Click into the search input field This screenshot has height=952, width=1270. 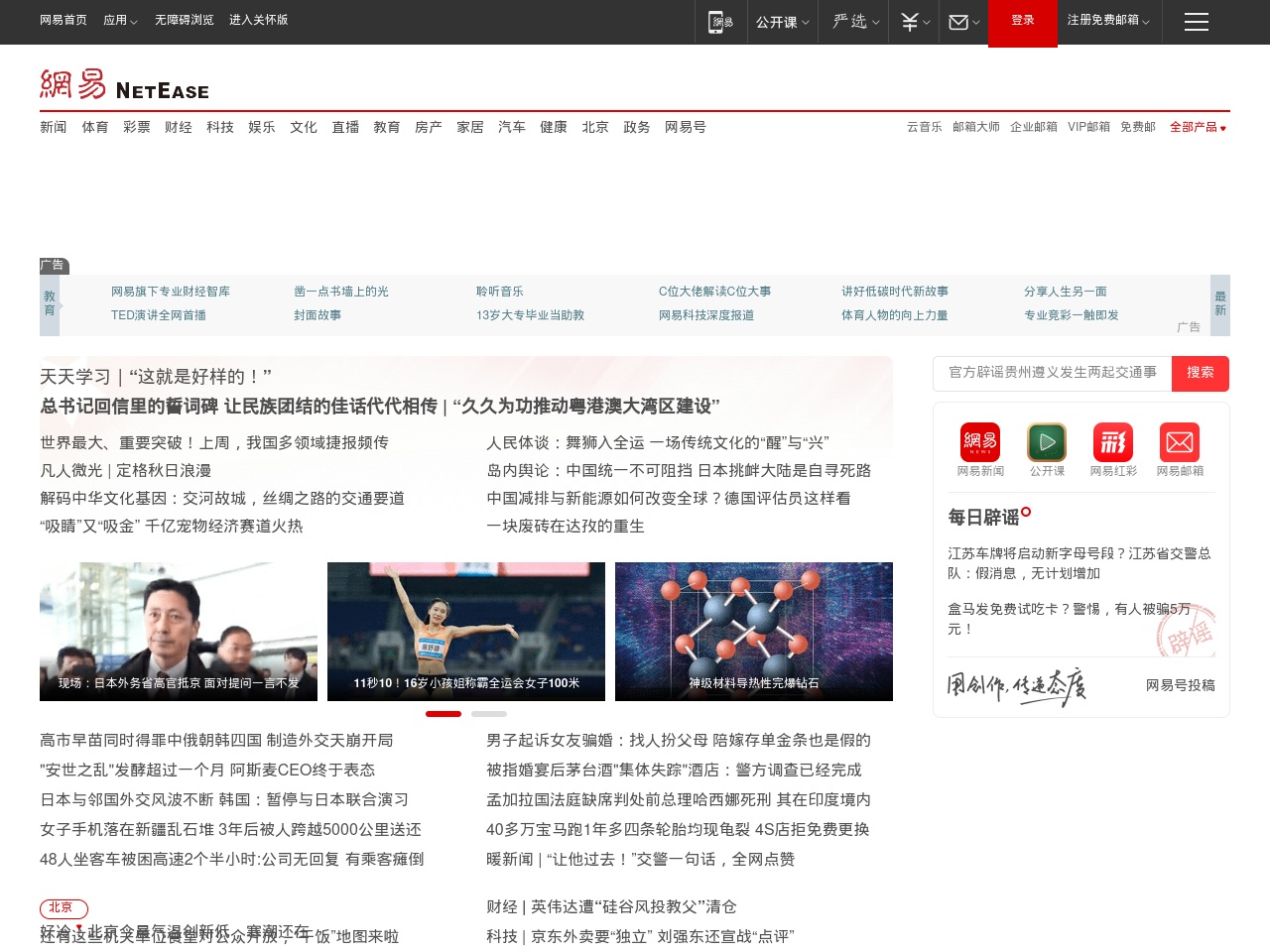point(1053,373)
